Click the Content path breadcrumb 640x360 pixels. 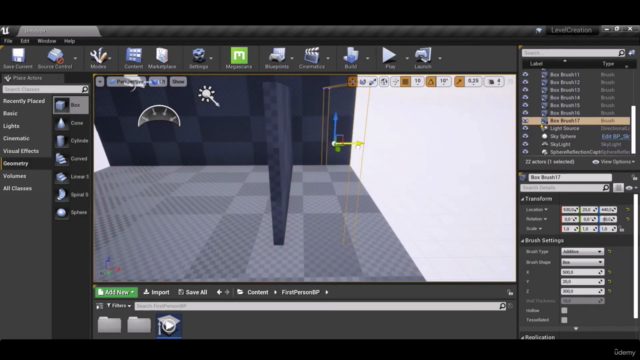point(258,292)
